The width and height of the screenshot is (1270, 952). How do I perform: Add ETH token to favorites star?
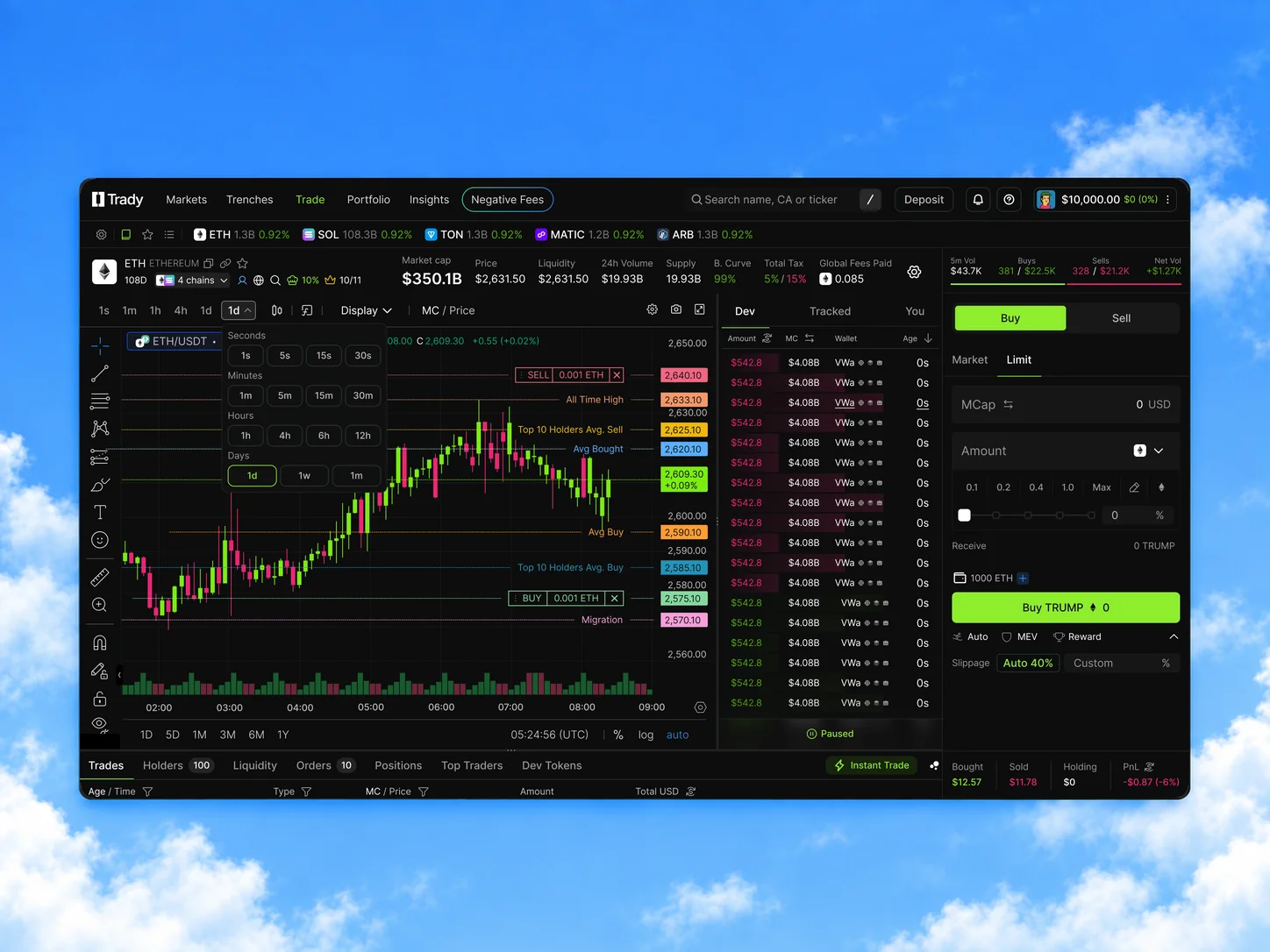coord(243,263)
